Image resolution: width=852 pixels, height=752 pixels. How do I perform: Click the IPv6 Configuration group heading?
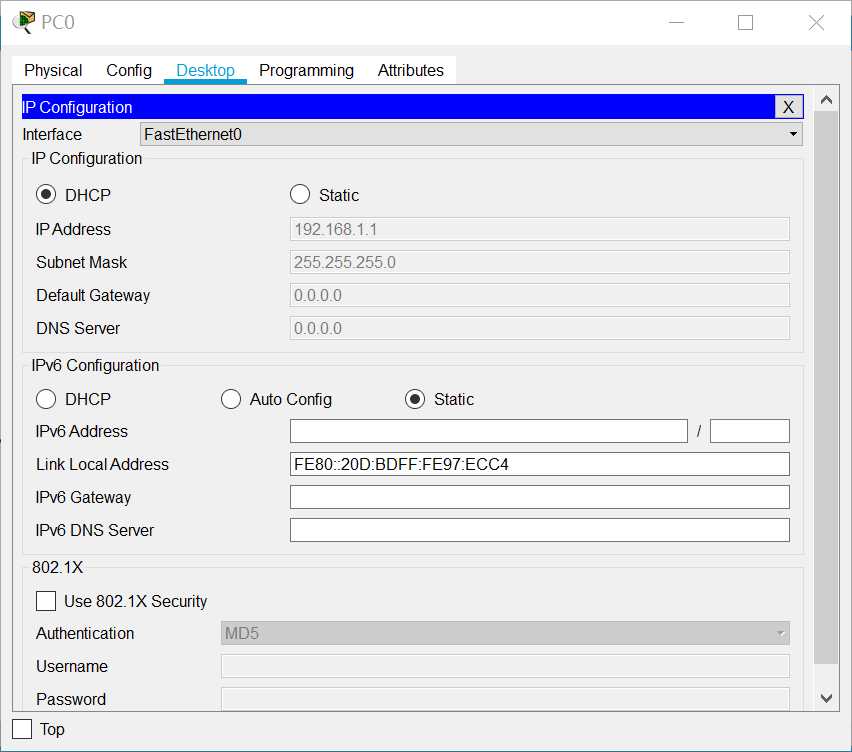pos(95,365)
